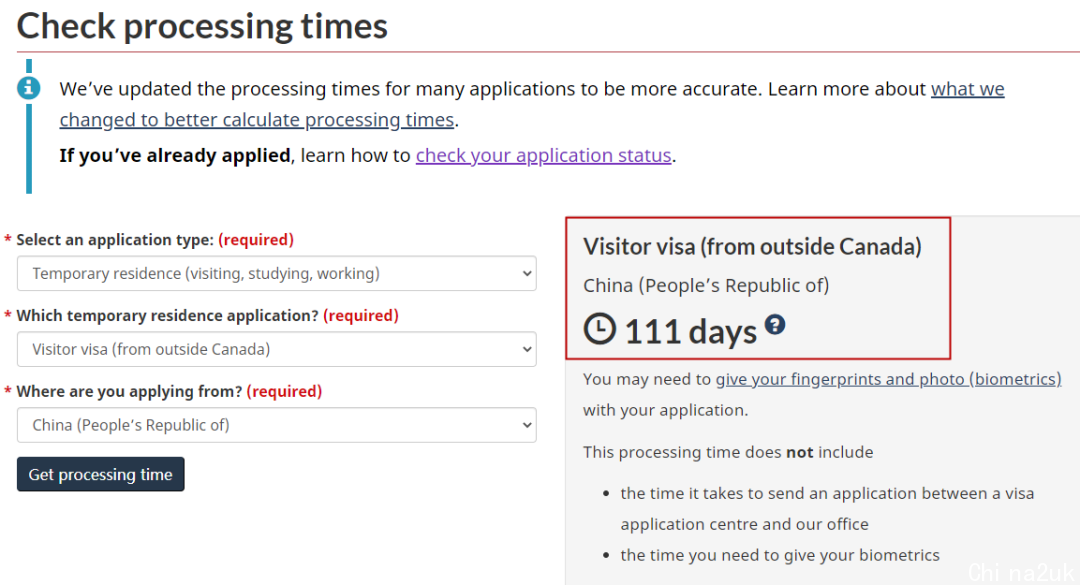Click the 'Select an application type' label
Screen dimensions: 1080x585
coord(115,240)
